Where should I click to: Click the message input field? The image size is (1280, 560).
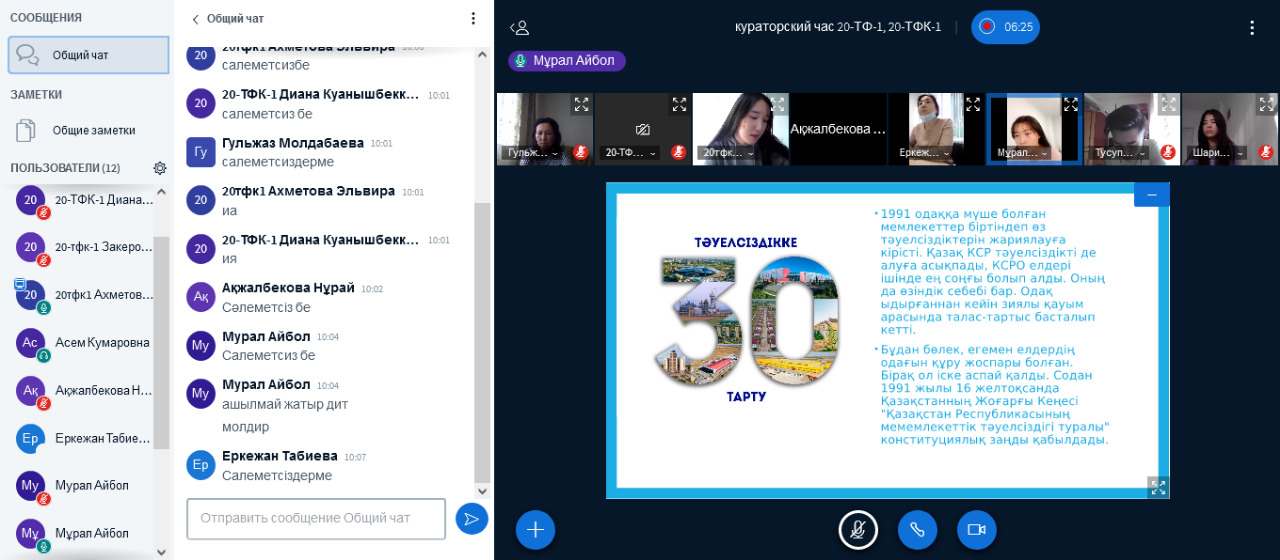pos(316,519)
